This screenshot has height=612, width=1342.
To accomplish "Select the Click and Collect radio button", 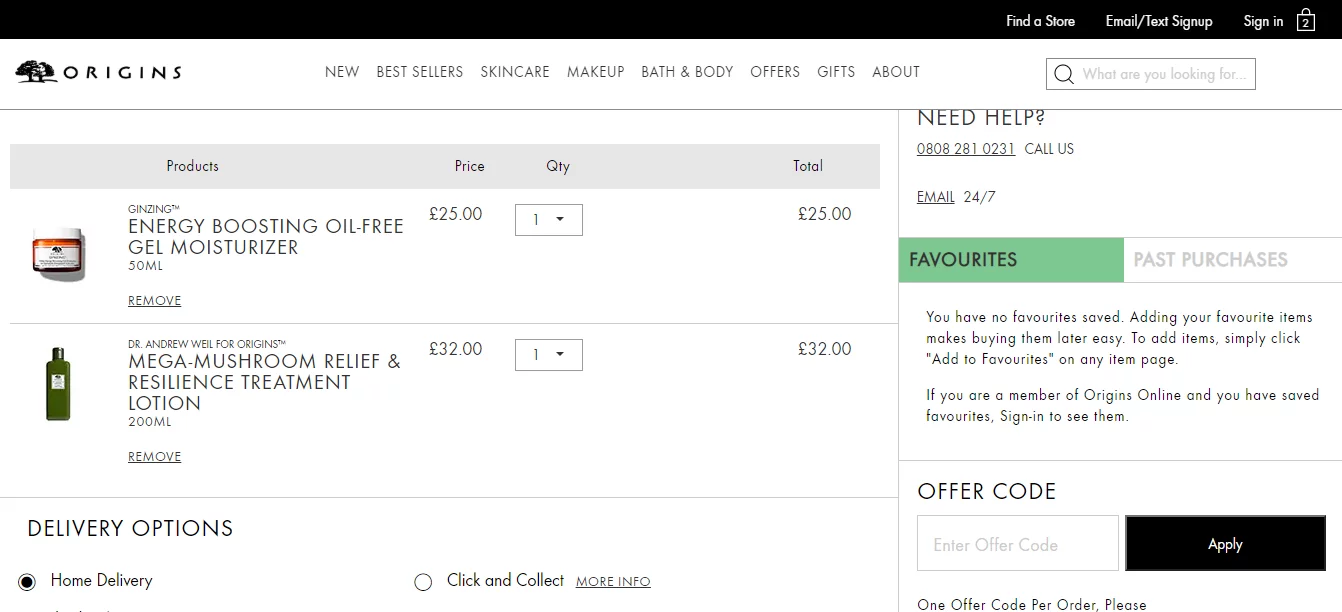I will coord(423,581).
